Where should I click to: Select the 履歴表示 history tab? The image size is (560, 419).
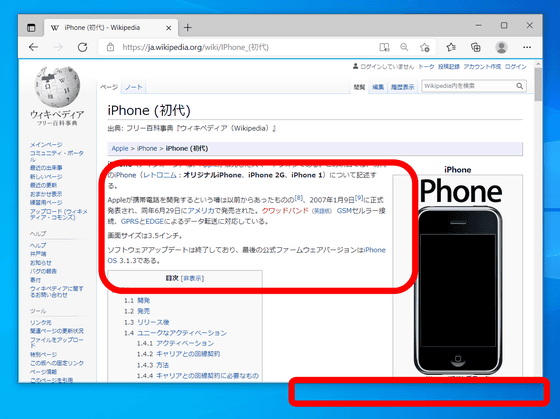pos(402,87)
